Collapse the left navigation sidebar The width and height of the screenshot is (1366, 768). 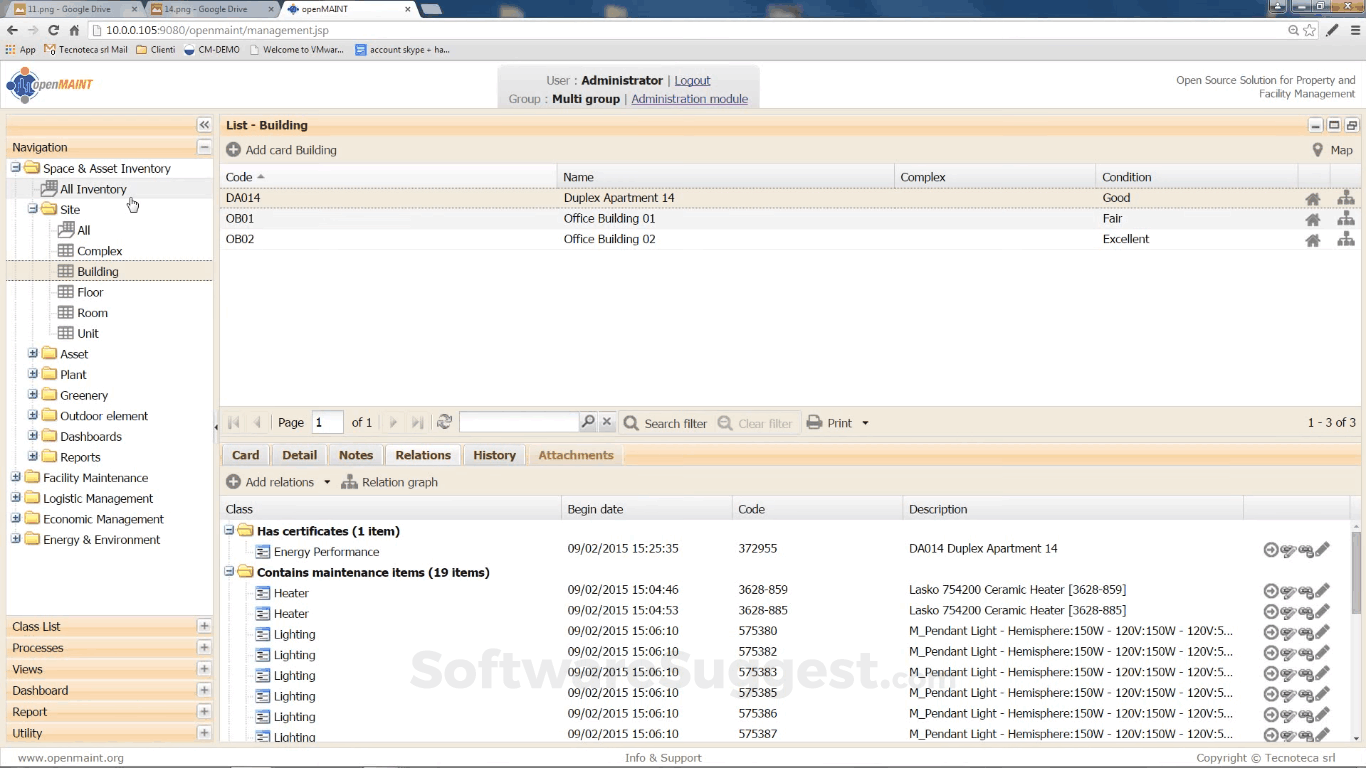[x=204, y=125]
